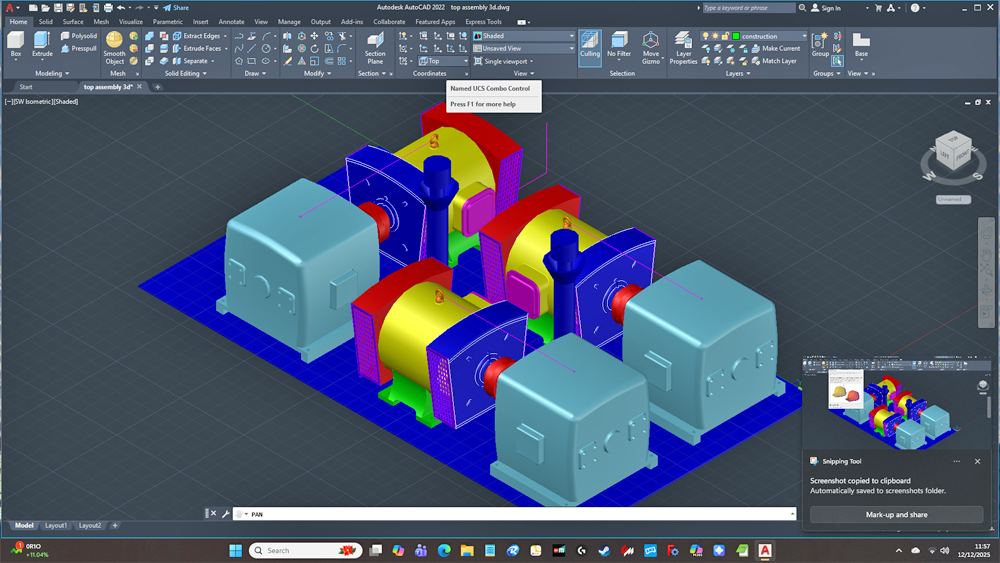The width and height of the screenshot is (1000, 563).
Task: Switch to the Visualize ribbon tab
Action: click(131, 21)
